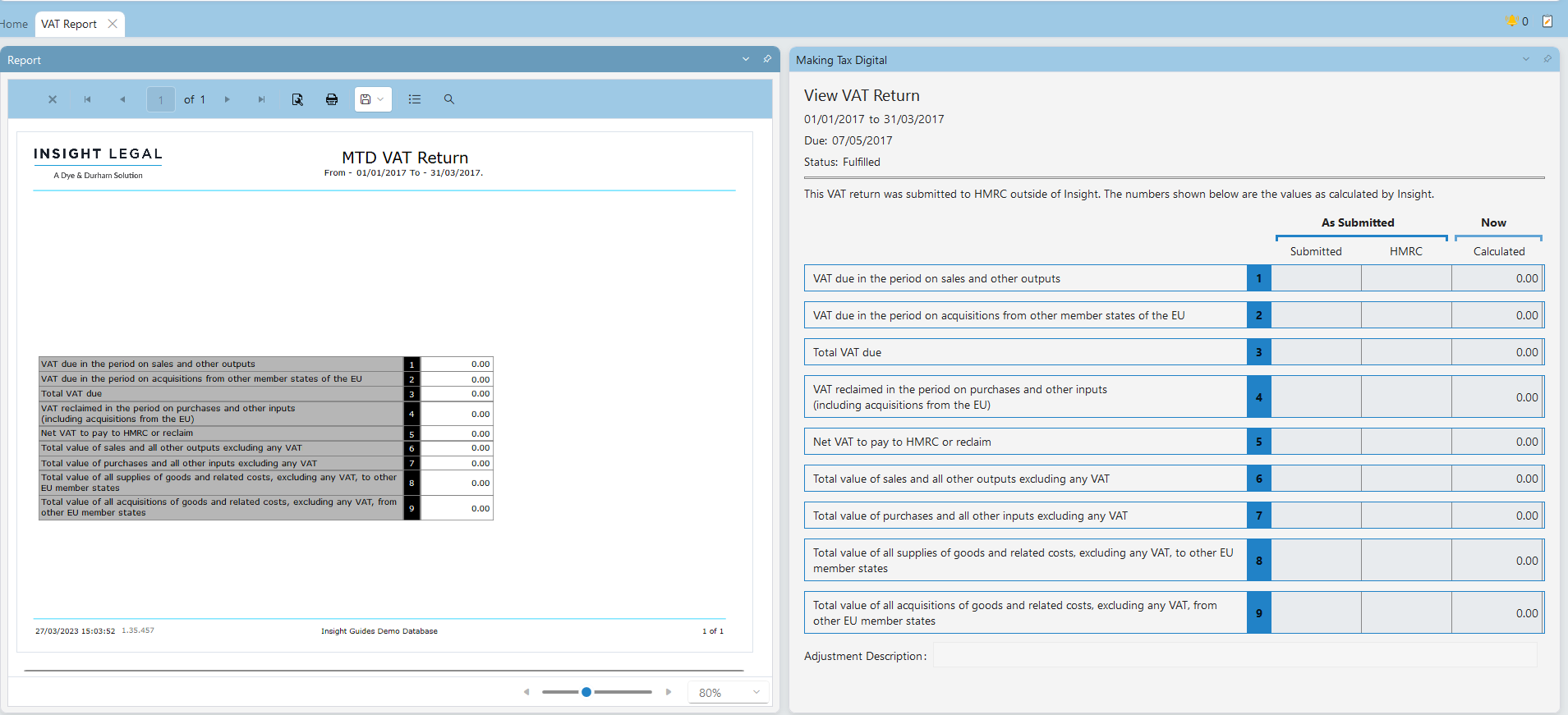Go to next report page
The height and width of the screenshot is (715, 1568).
coord(228,99)
